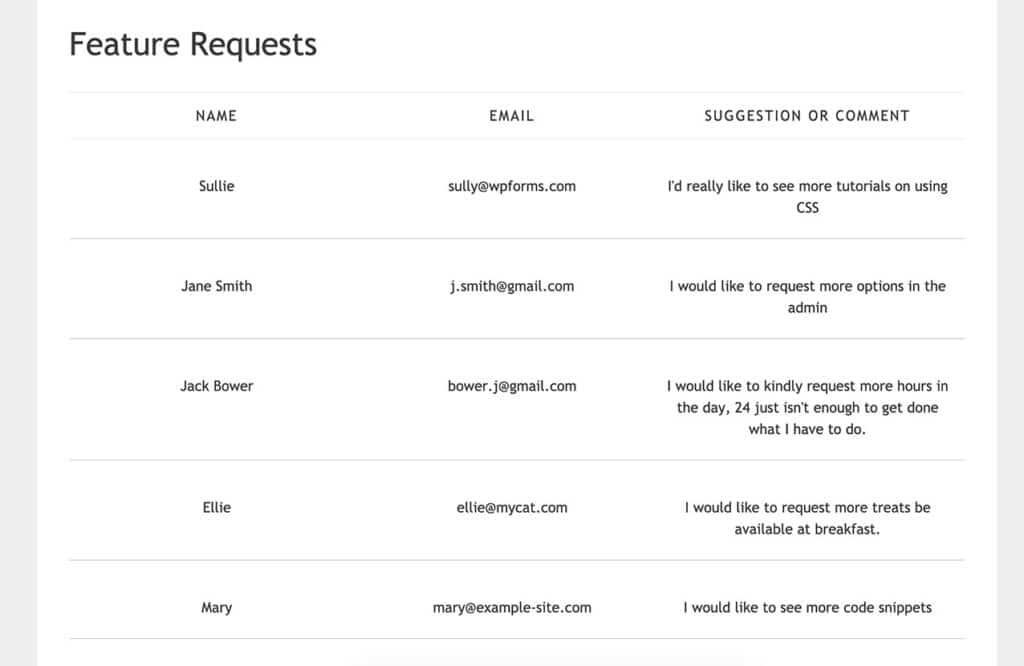This screenshot has width=1024, height=666.
Task: Click the j.smith@gmail.com email address
Action: coord(512,286)
